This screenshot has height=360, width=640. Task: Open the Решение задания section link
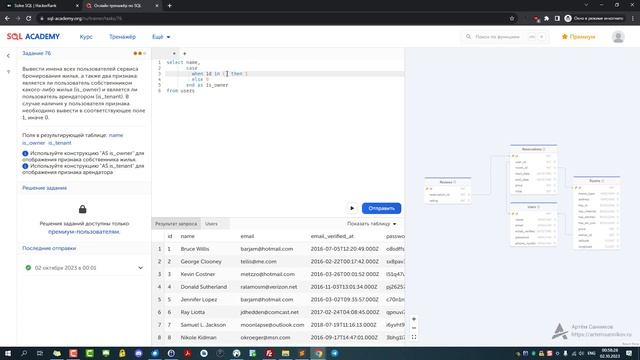point(44,188)
